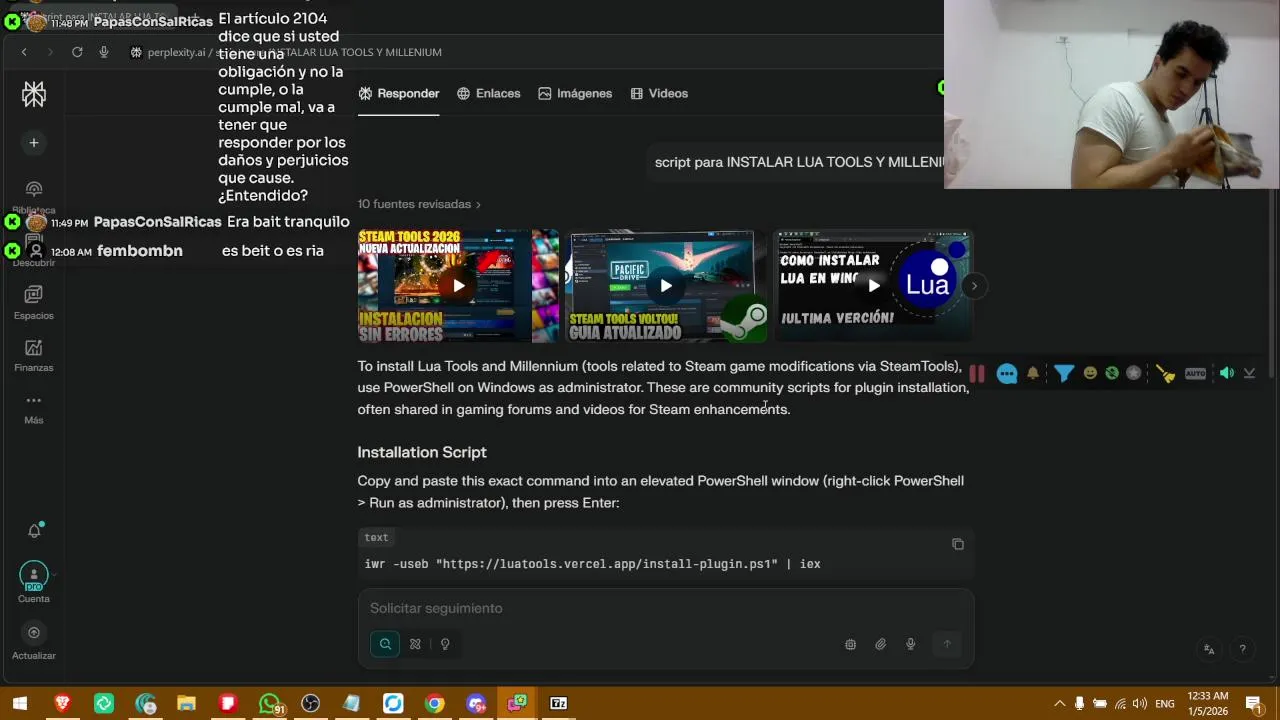Start a new thread with plus icon

tap(34, 143)
